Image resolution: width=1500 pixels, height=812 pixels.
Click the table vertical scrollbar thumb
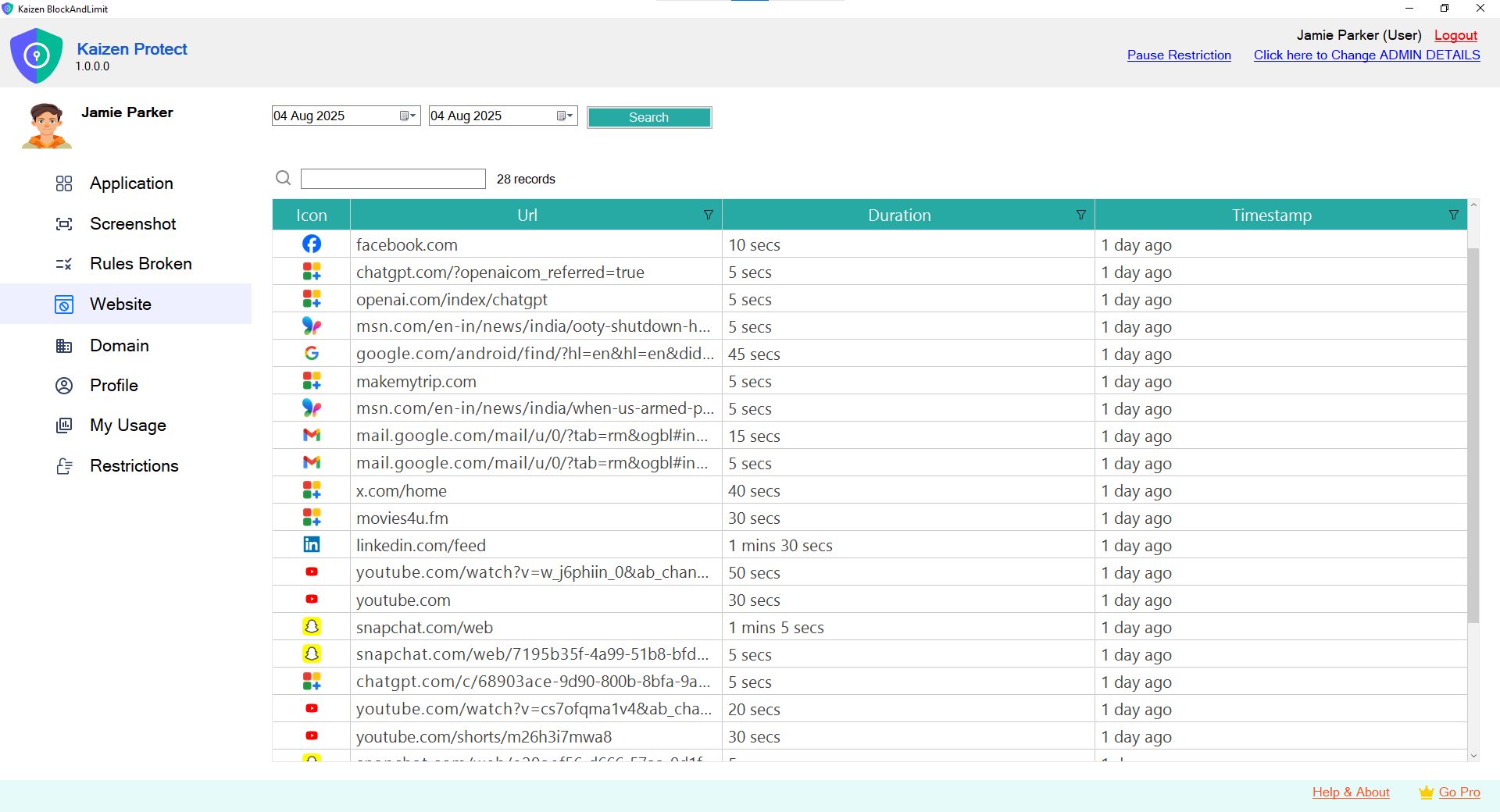coord(1473,435)
